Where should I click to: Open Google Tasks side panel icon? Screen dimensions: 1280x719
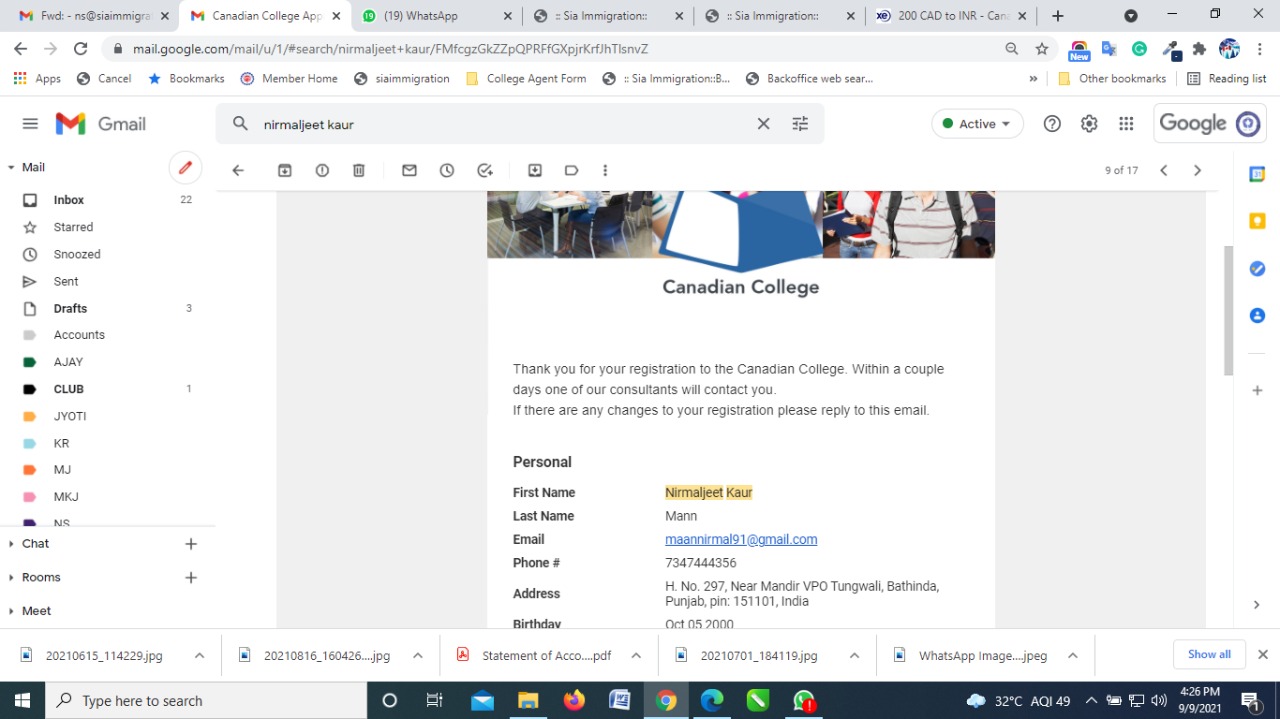[1258, 269]
